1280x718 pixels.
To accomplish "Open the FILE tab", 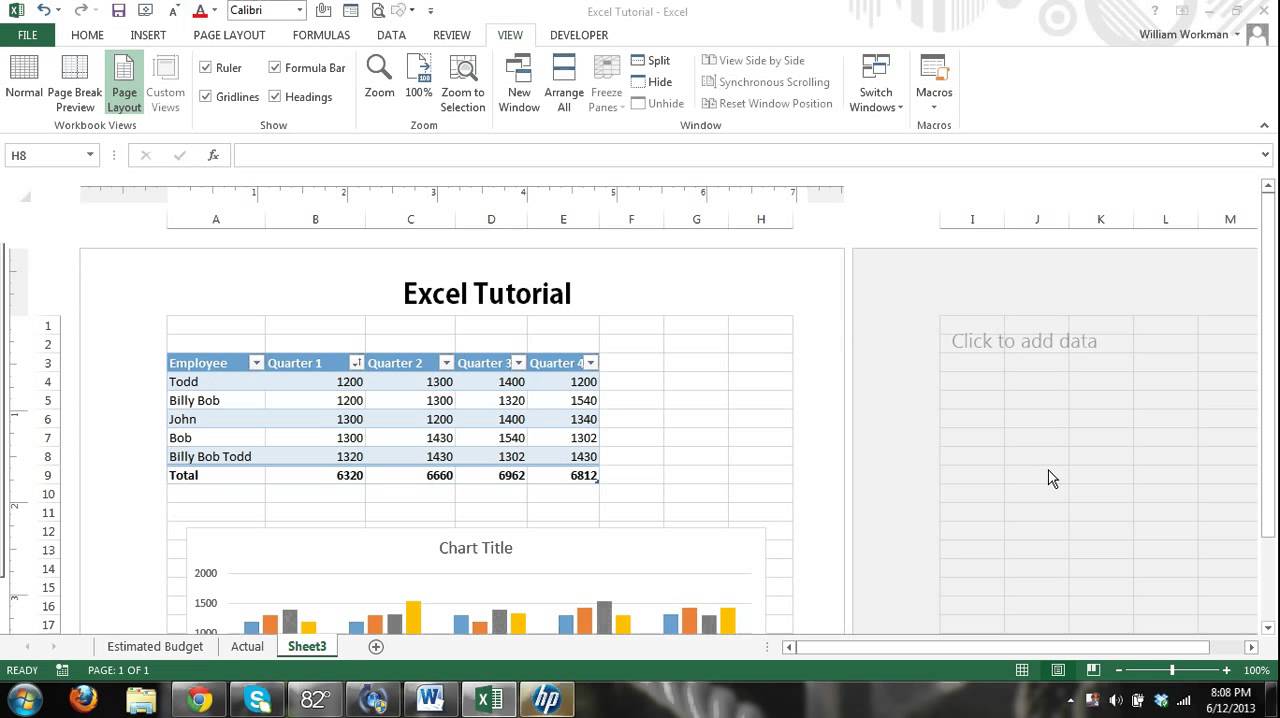I will (27, 35).
